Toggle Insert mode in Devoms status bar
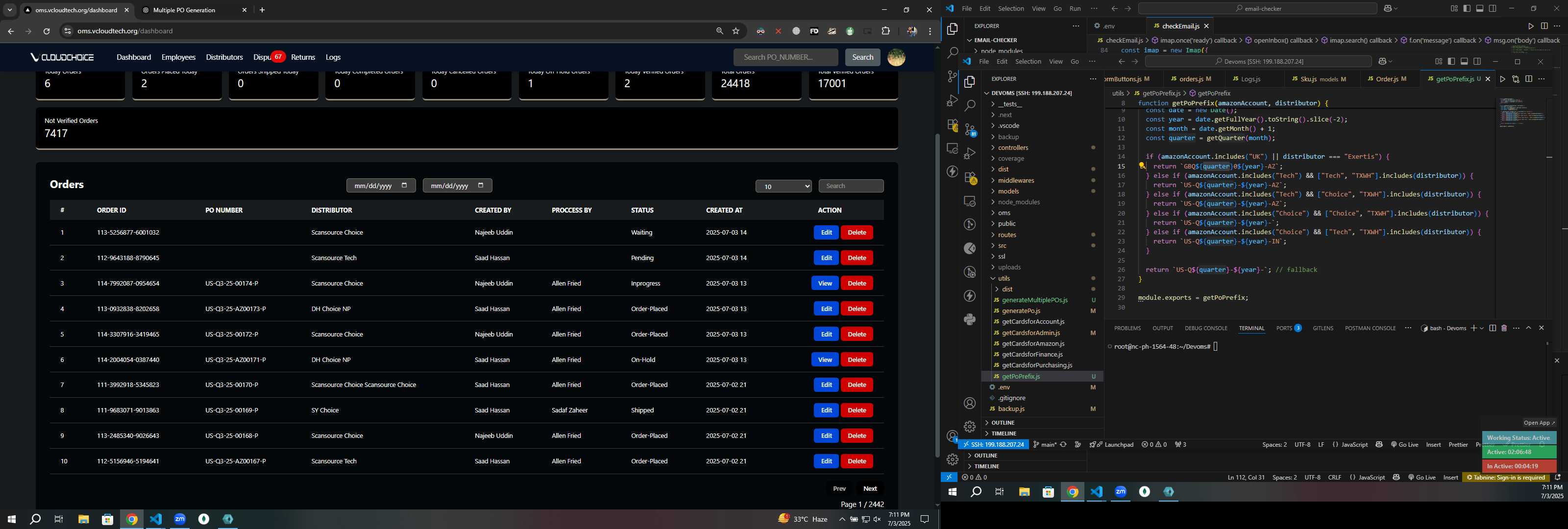The height and width of the screenshot is (529, 1568). (1433, 445)
